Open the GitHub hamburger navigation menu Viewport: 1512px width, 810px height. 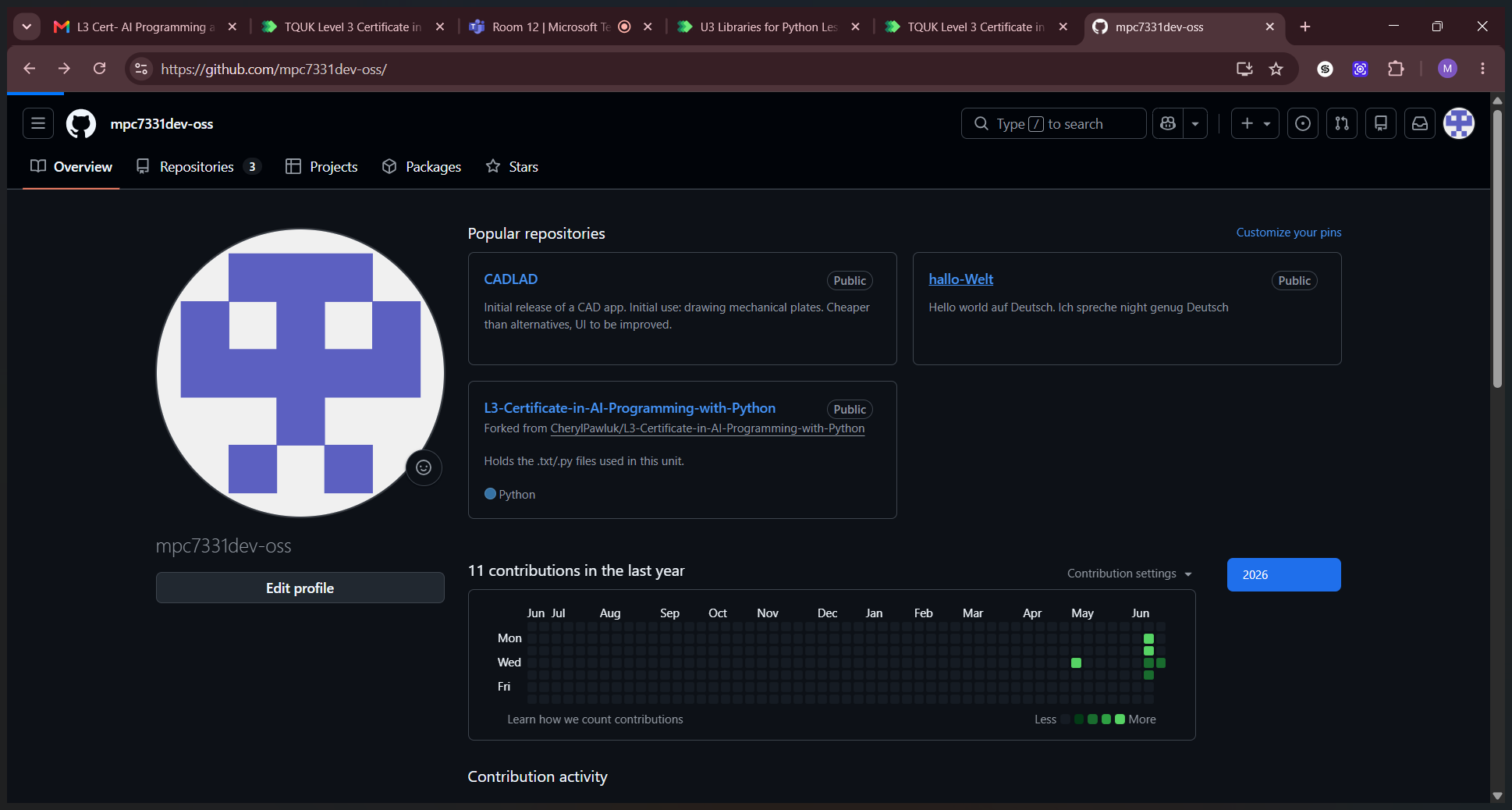pyautogui.click(x=38, y=123)
